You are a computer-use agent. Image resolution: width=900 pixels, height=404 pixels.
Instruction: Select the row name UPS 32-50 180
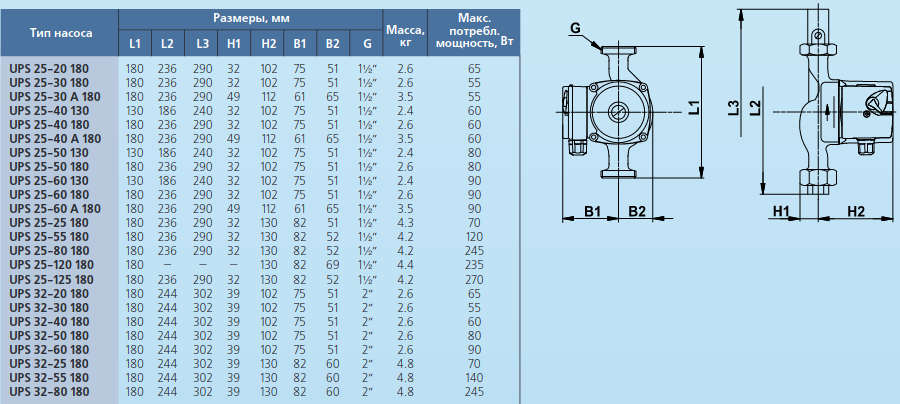(49, 336)
